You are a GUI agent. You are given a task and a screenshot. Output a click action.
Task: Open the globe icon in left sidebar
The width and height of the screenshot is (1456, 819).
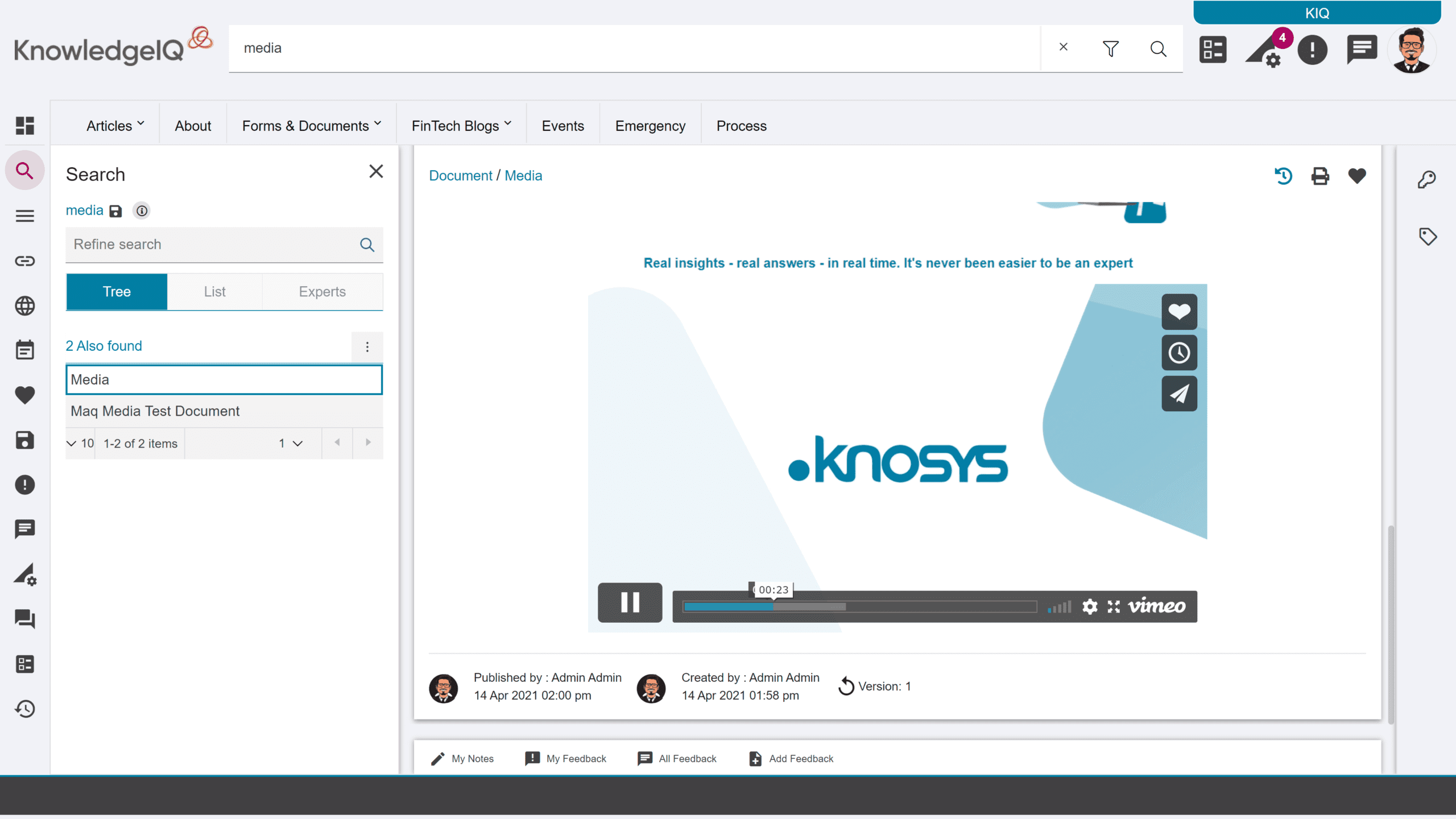24,306
